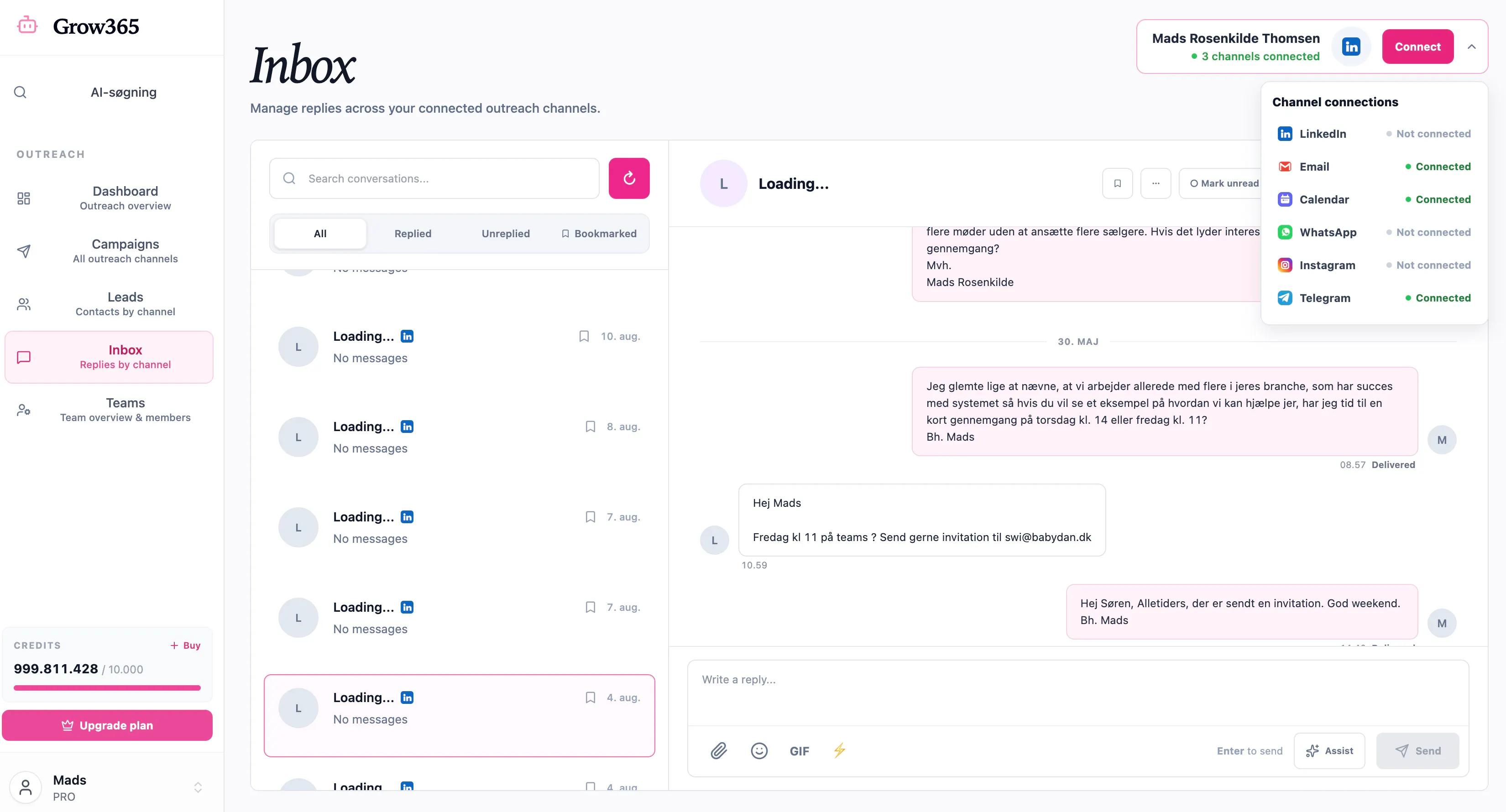Expand the Mads PRO account switcher
Image resolution: width=1506 pixels, height=812 pixels.
(x=198, y=787)
